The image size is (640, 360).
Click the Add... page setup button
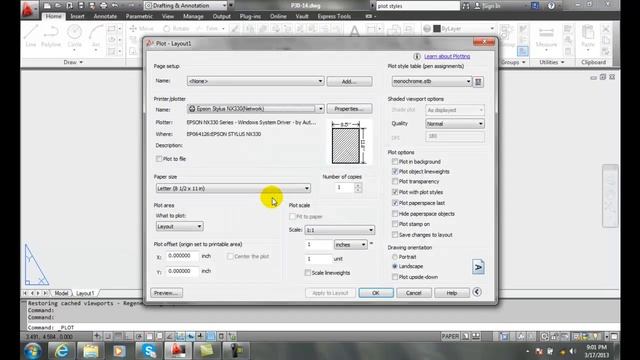click(x=349, y=81)
